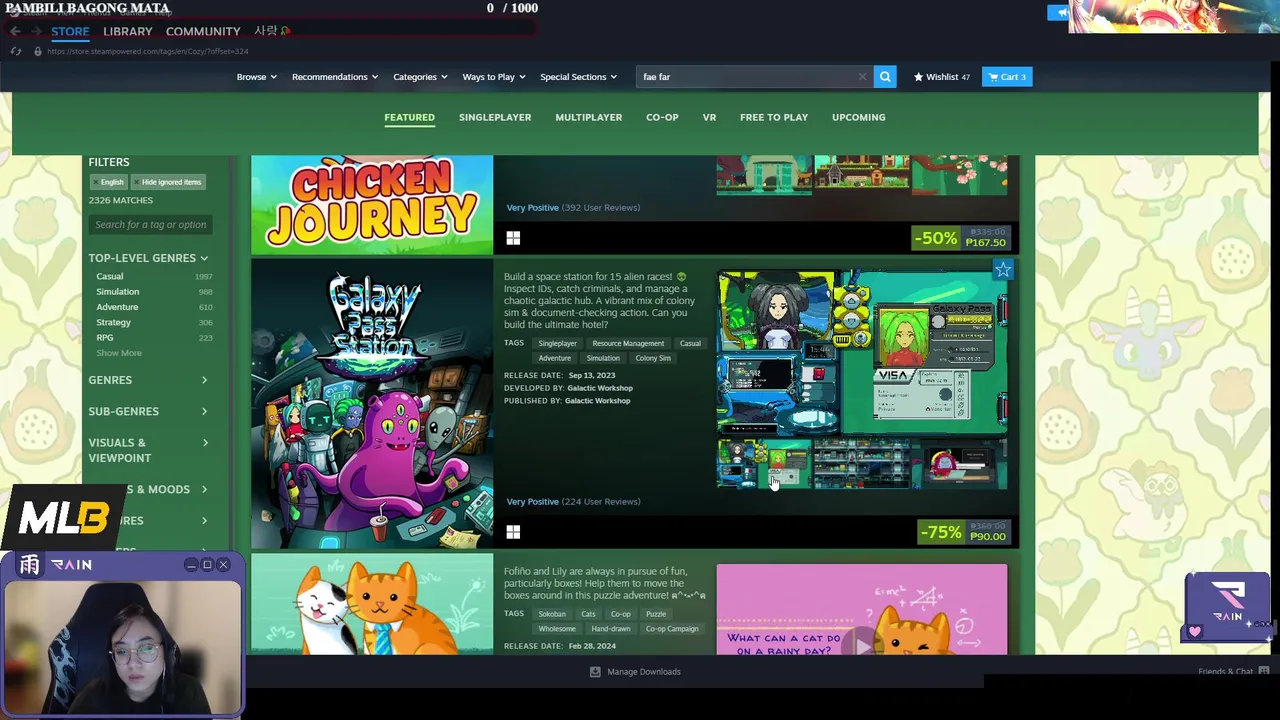
Task: Expand the Sub-Genres filter section
Action: click(148, 411)
